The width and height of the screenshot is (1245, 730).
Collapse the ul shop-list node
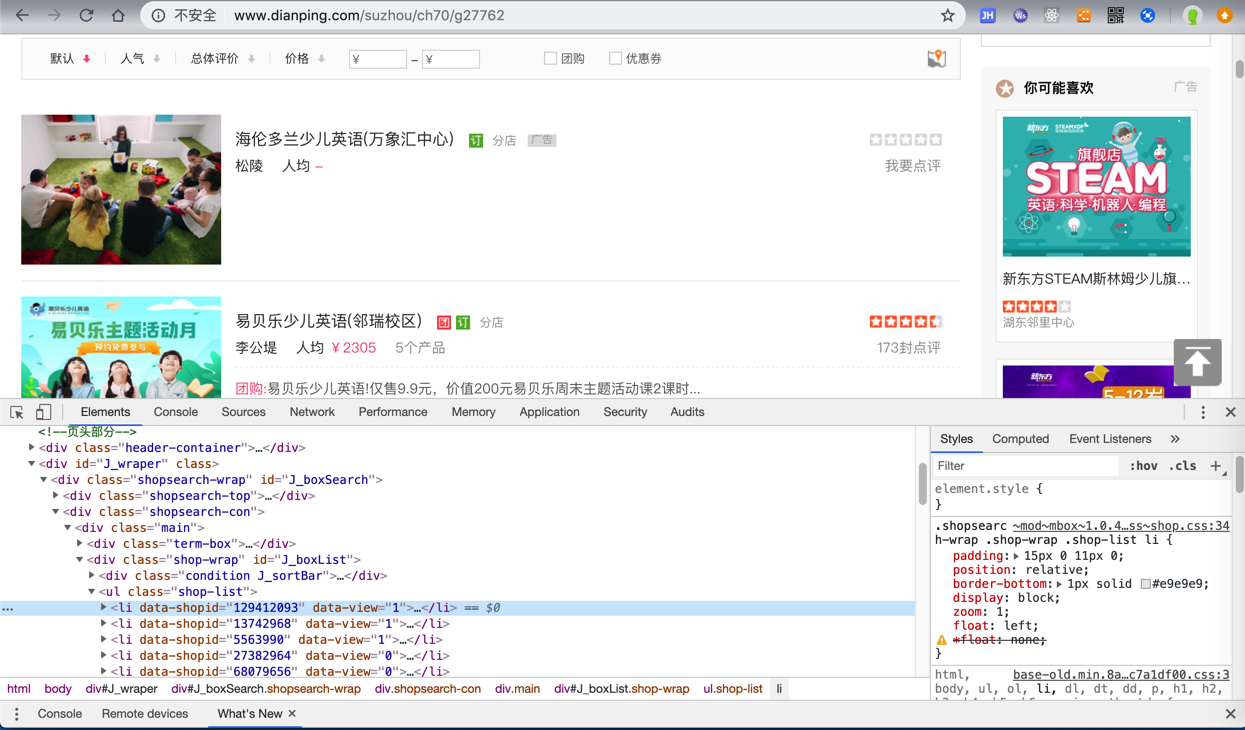click(x=92, y=592)
